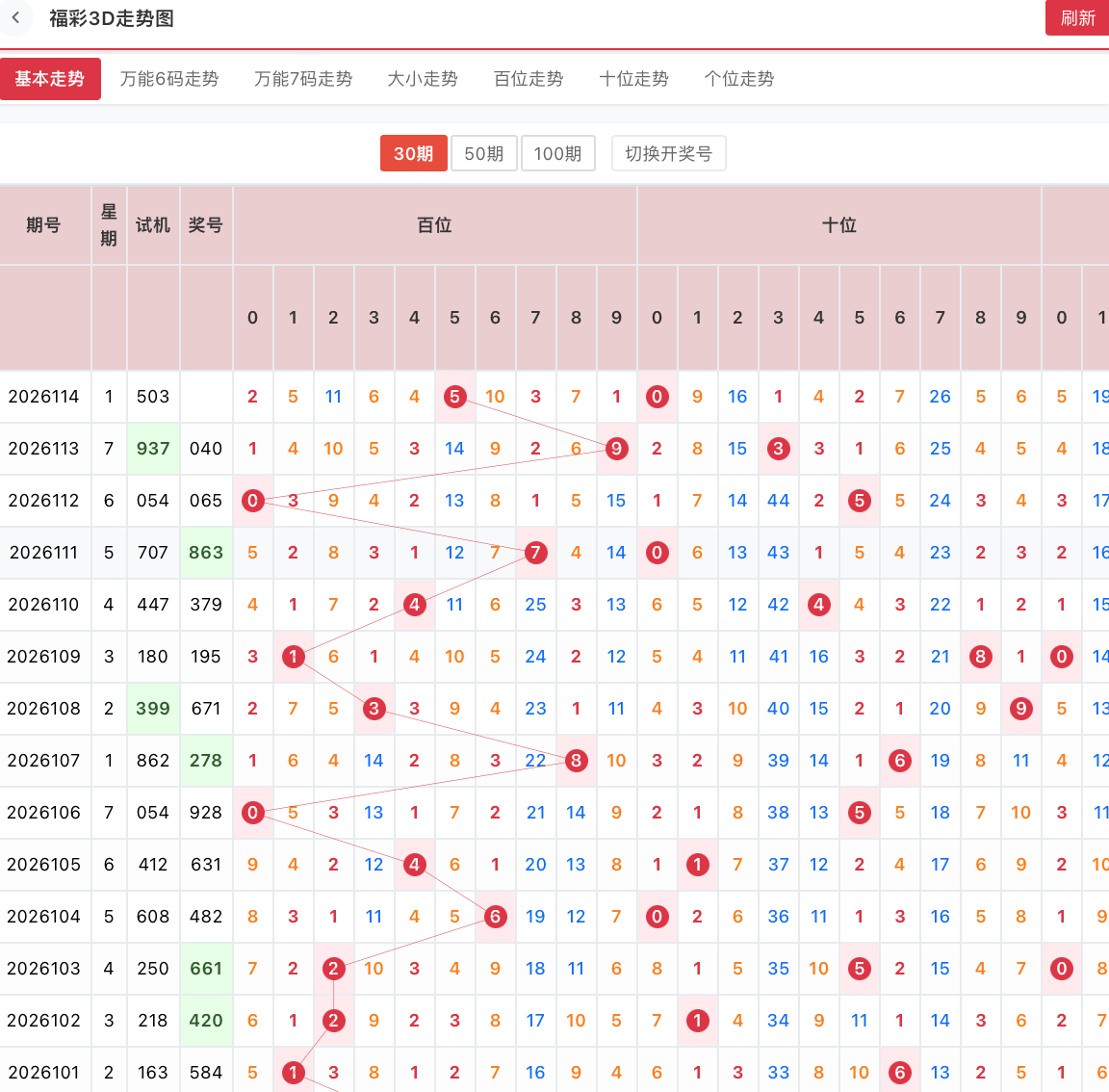
Task: Click issue number 2026109
Action: point(44,657)
